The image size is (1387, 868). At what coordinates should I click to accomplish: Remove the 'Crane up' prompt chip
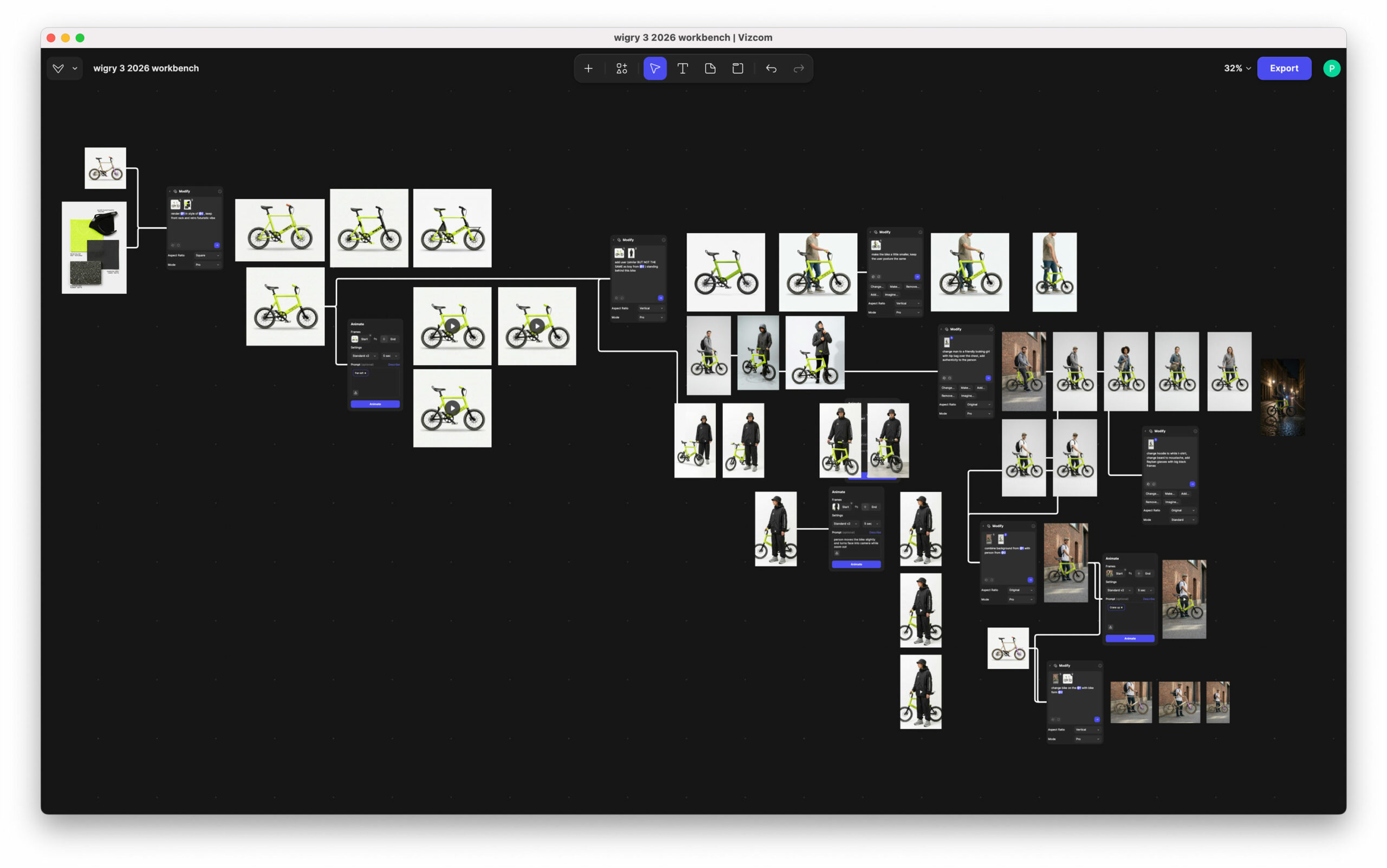[x=1122, y=607]
